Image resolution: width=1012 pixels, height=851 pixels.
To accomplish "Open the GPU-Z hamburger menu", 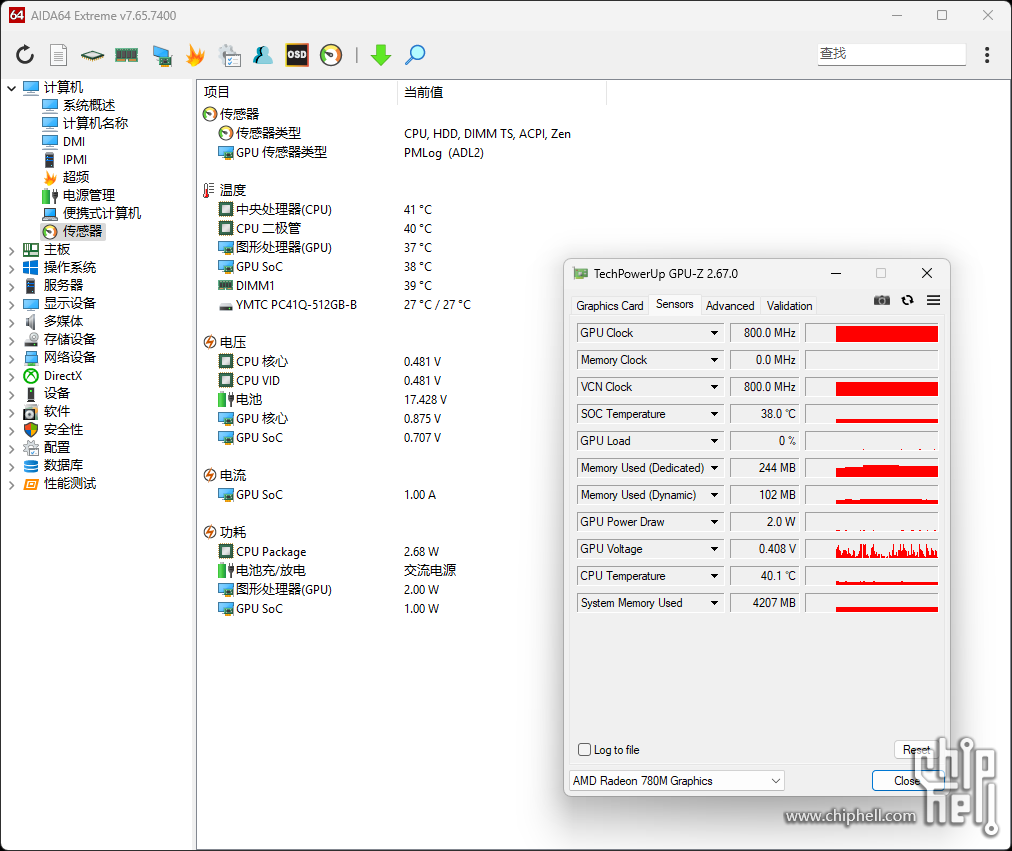I will pos(933,300).
